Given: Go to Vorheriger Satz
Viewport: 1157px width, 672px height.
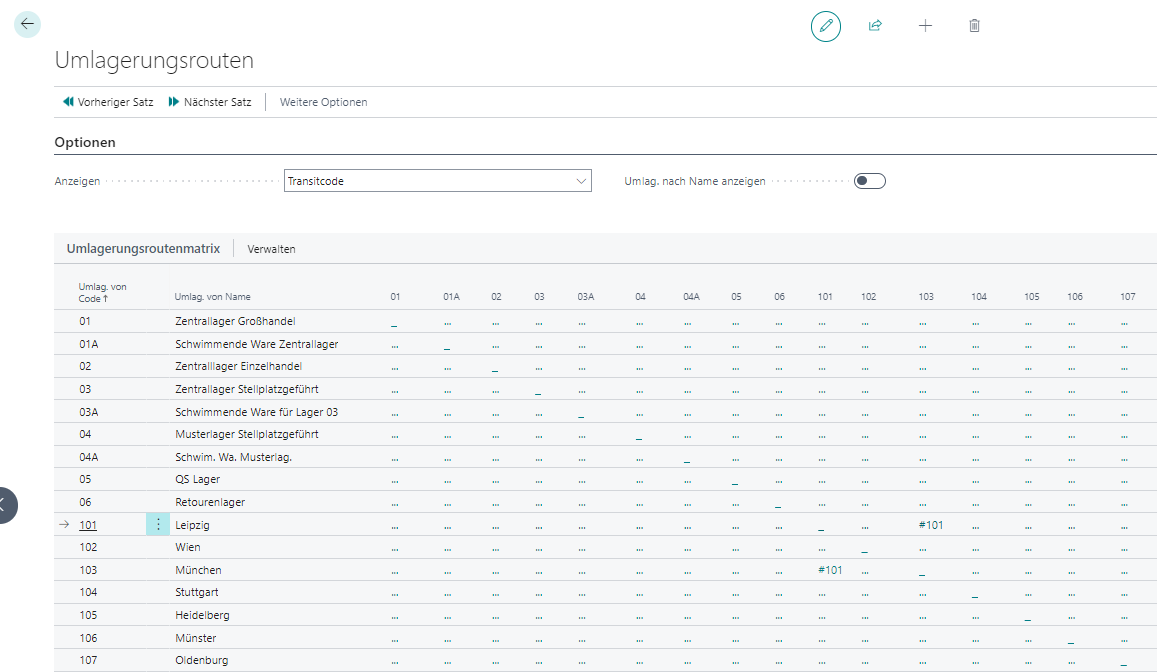Looking at the screenshot, I should [x=108, y=102].
